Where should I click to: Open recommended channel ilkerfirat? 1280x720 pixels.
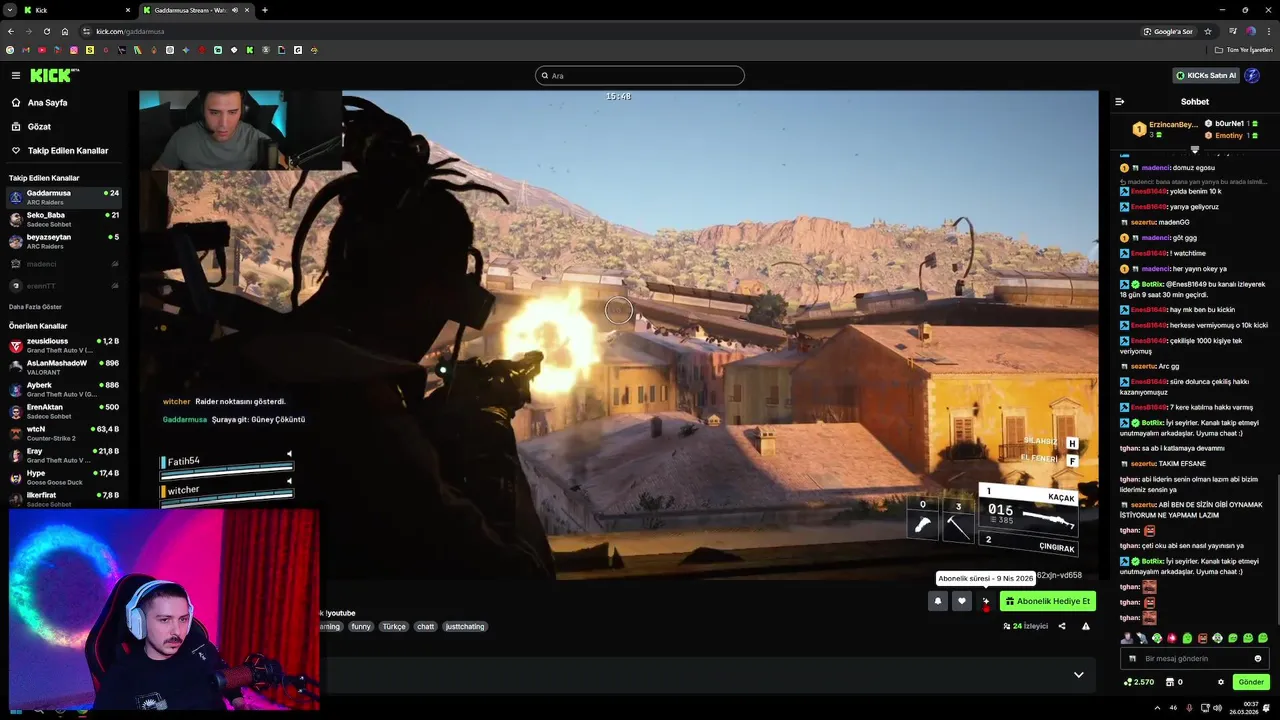coord(64,498)
